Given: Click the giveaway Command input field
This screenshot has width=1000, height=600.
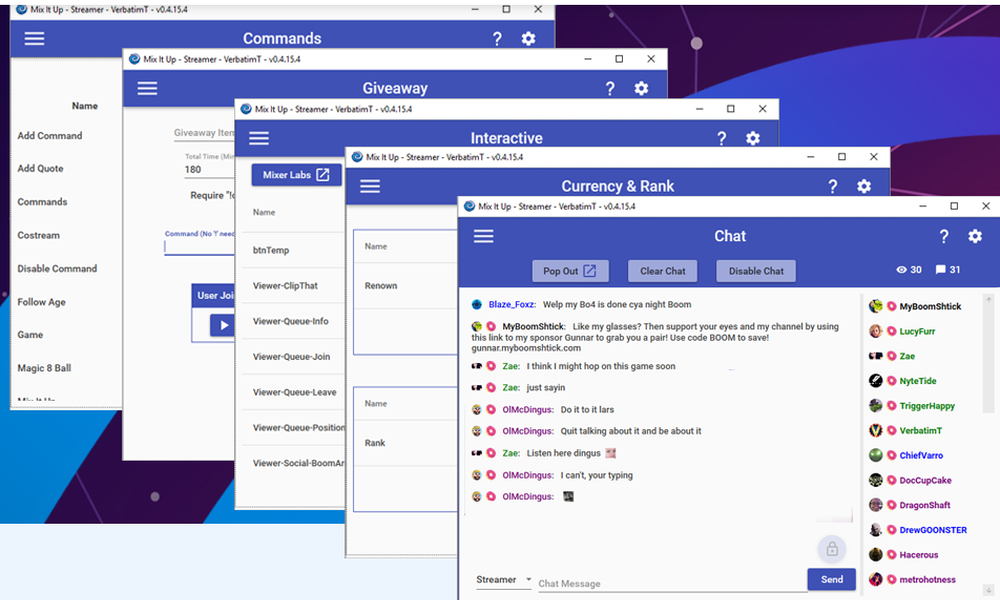Looking at the screenshot, I should pyautogui.click(x=199, y=247).
